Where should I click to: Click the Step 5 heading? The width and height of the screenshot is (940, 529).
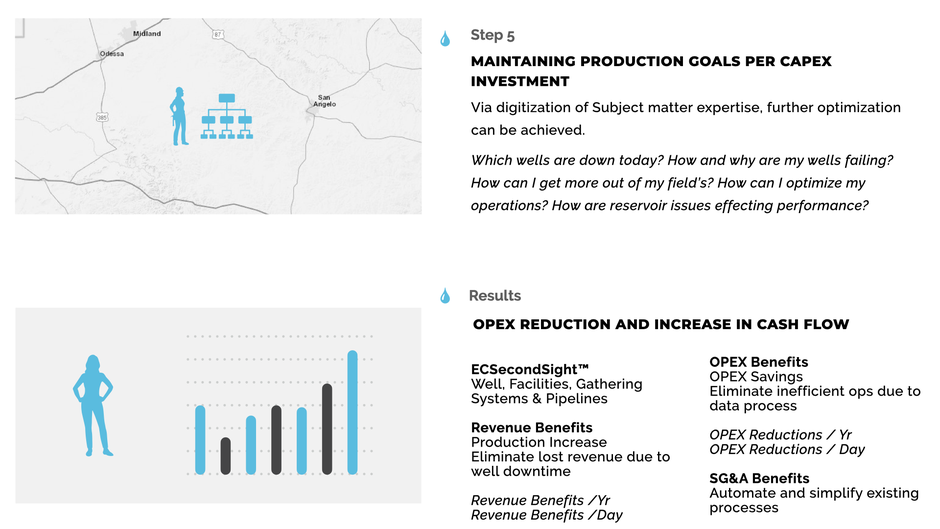(492, 35)
